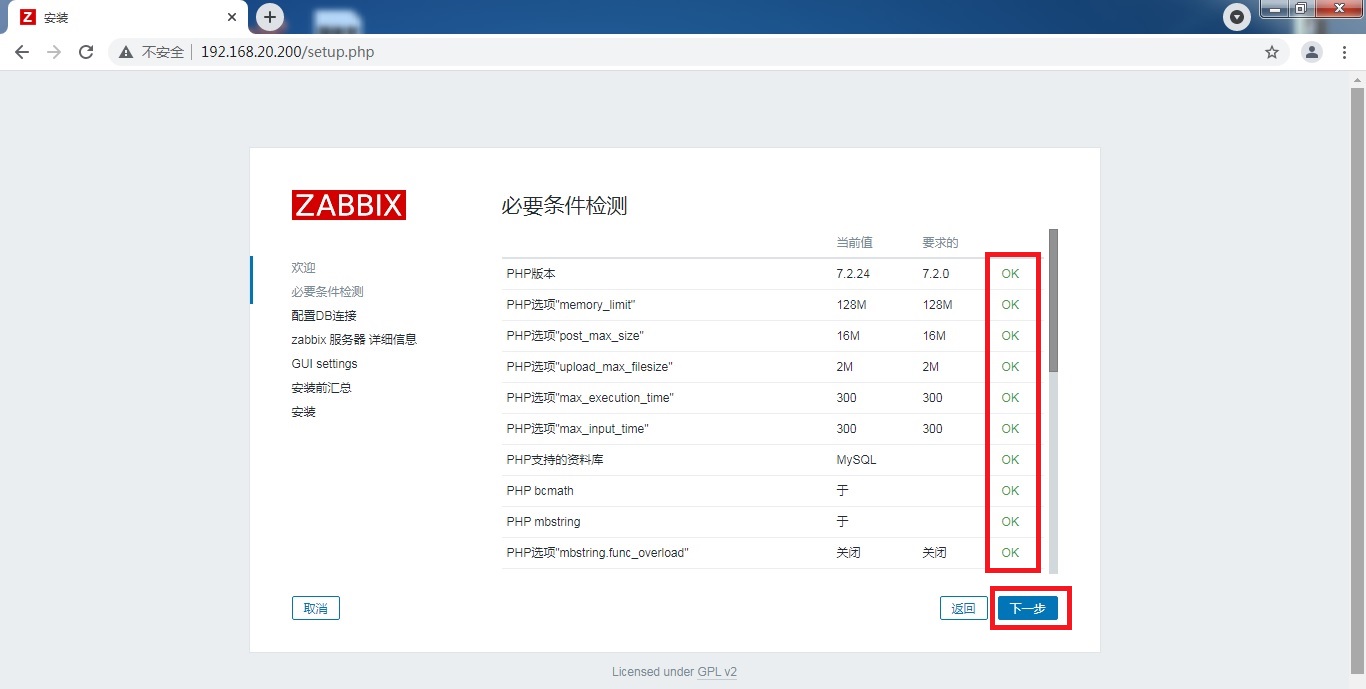Click OK status for max_input_time
1366x689 pixels.
click(x=1010, y=429)
